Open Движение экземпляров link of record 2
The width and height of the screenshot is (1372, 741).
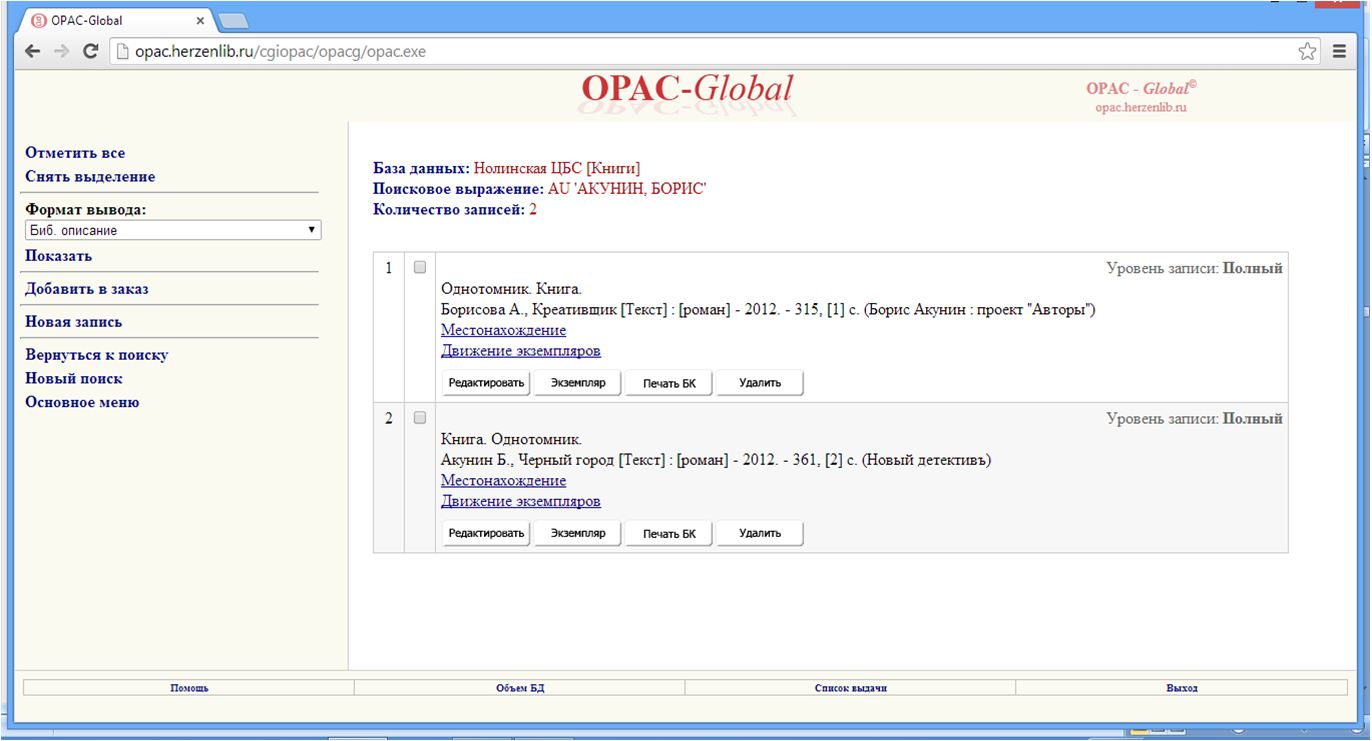tap(520, 501)
